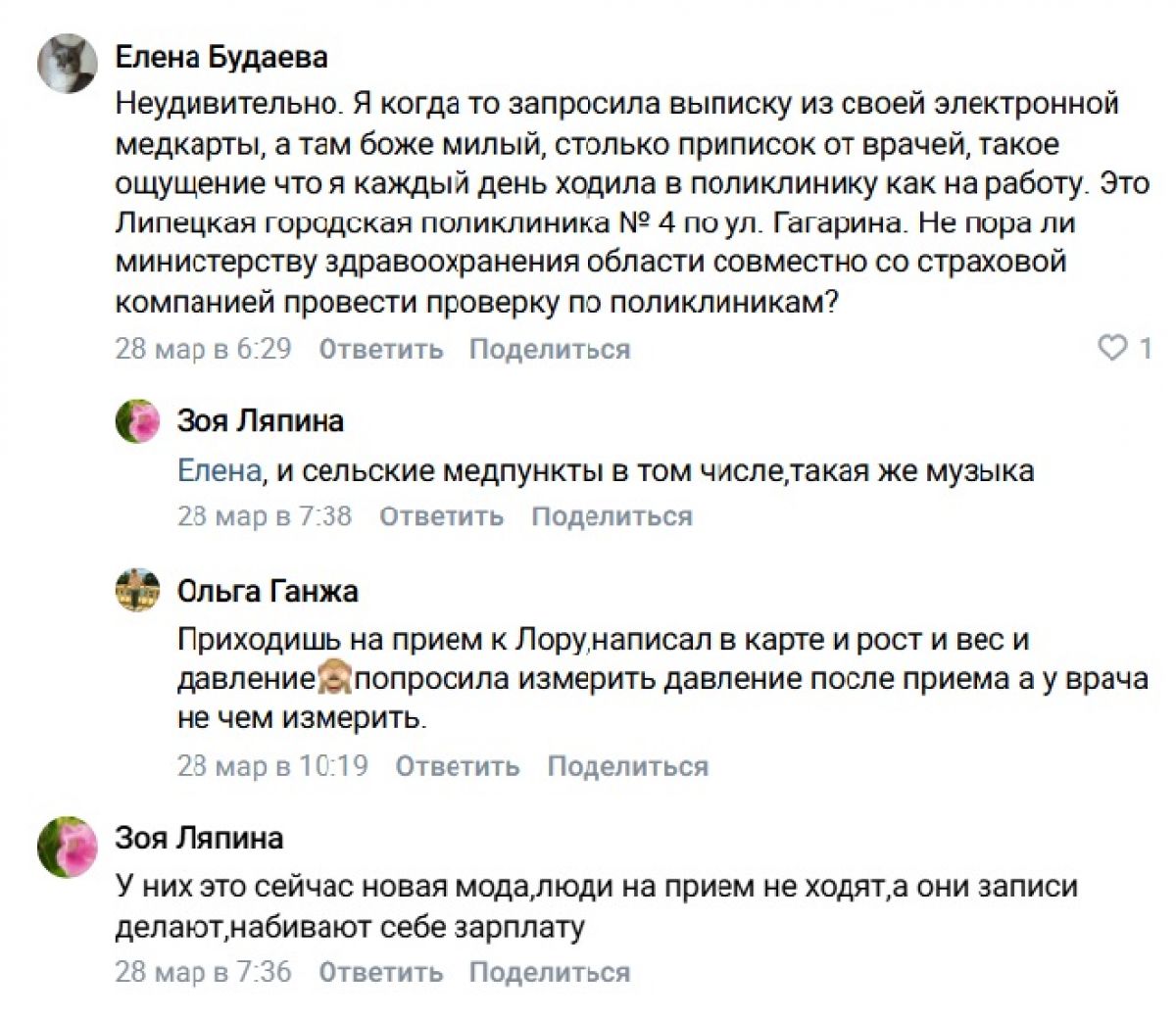Click the name Елена Будаева

(x=221, y=57)
